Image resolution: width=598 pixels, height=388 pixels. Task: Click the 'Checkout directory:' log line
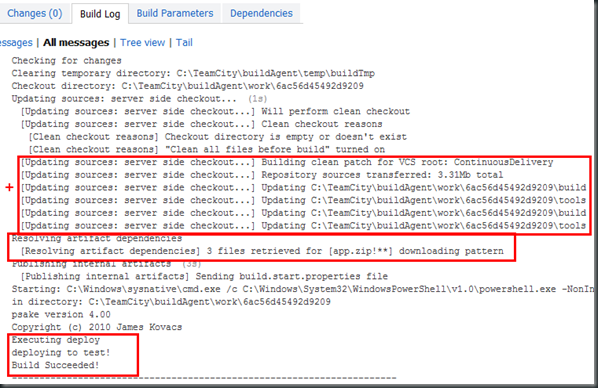(x=187, y=86)
